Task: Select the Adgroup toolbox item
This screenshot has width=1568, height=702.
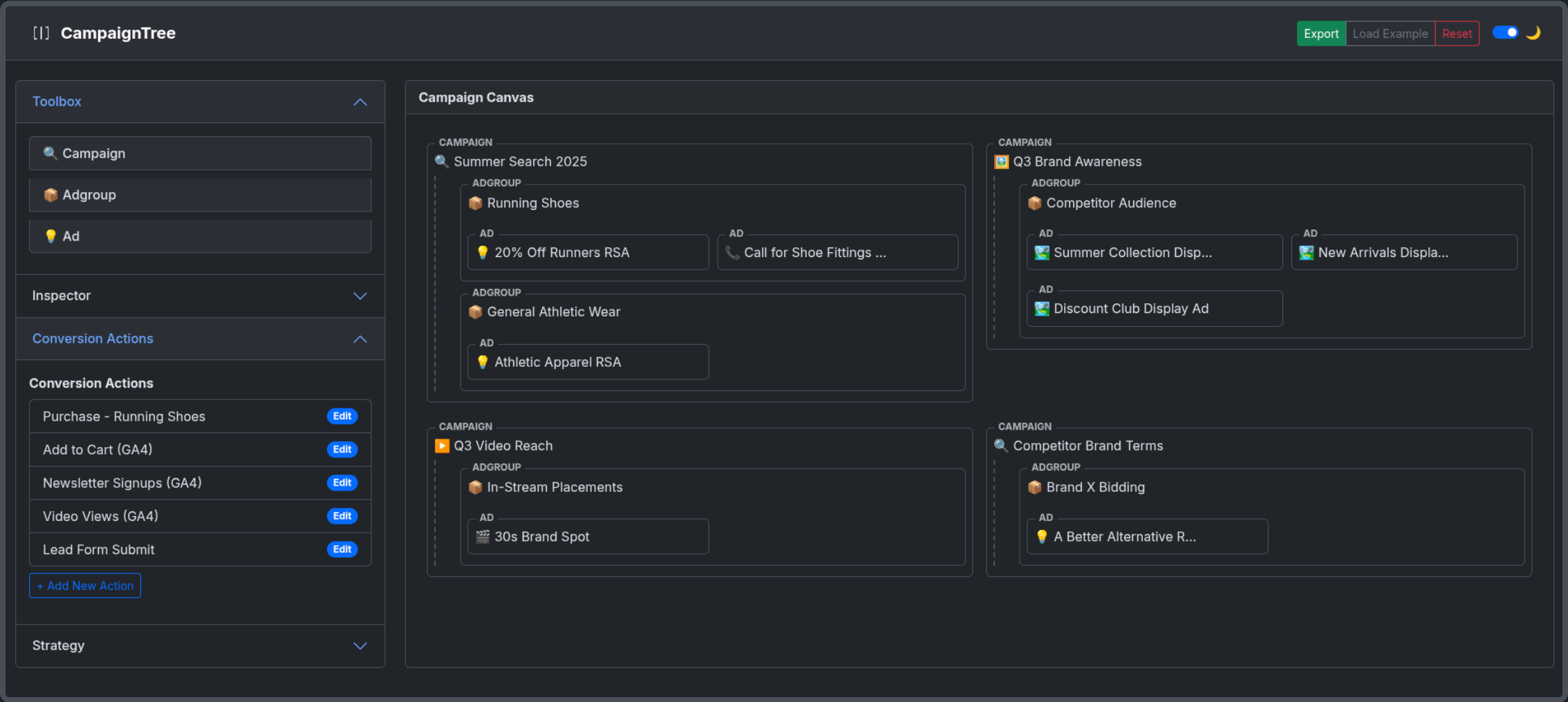Action: click(x=200, y=195)
